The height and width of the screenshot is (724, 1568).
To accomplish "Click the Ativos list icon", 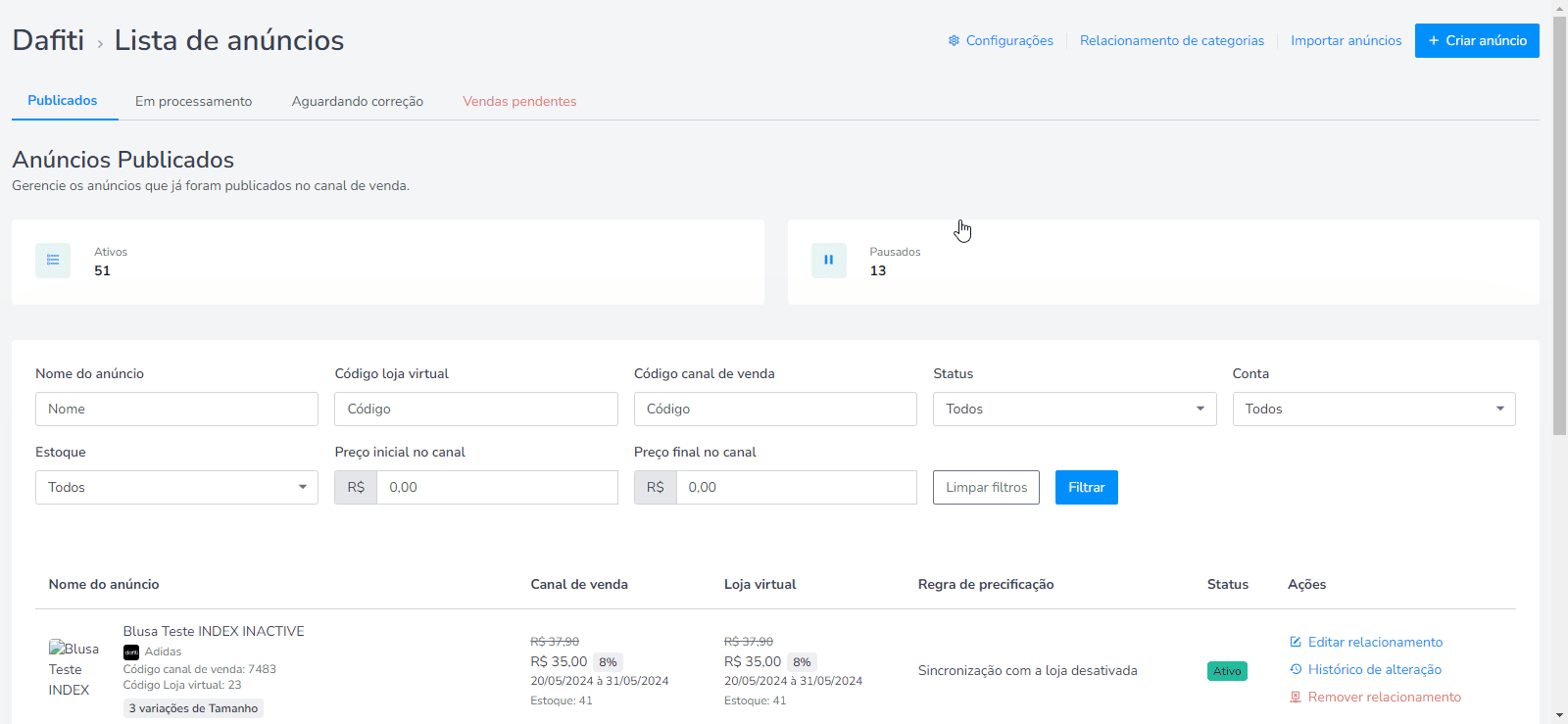I will [x=53, y=261].
